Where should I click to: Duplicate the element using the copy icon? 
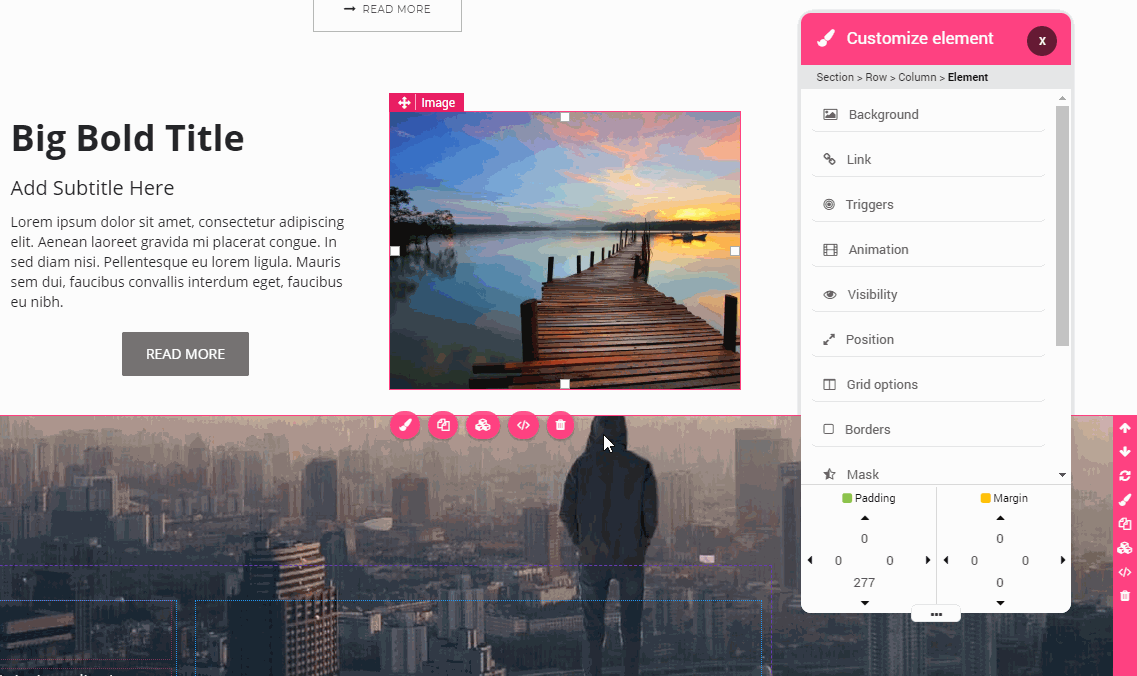443,425
